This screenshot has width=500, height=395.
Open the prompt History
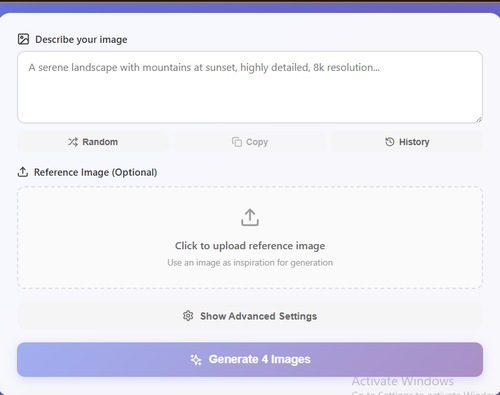point(407,142)
